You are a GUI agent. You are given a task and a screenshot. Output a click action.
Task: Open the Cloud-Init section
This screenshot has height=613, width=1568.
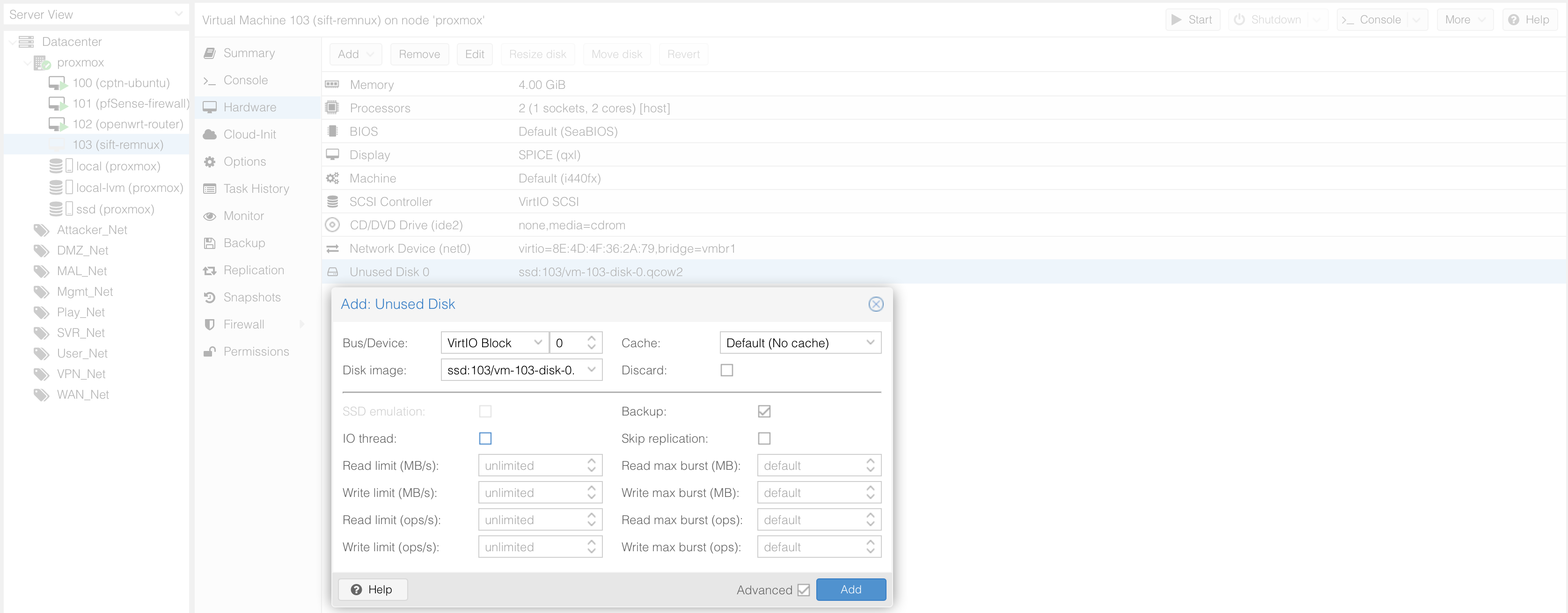249,134
